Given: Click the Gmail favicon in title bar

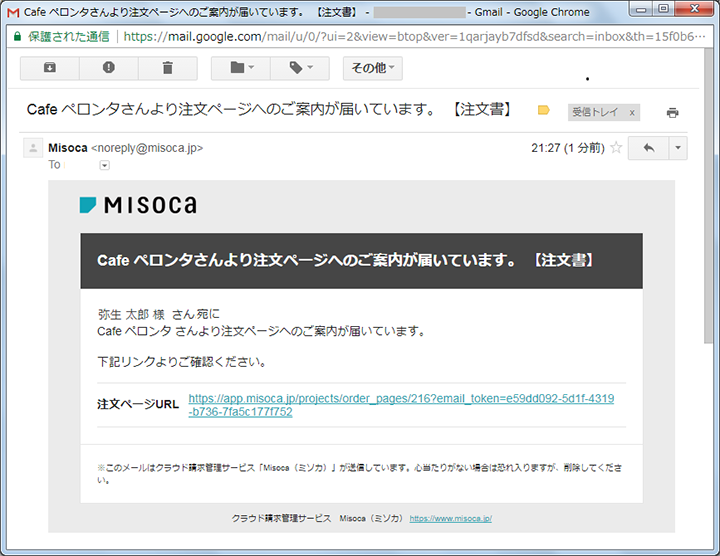Looking at the screenshot, I should click(x=14, y=12).
